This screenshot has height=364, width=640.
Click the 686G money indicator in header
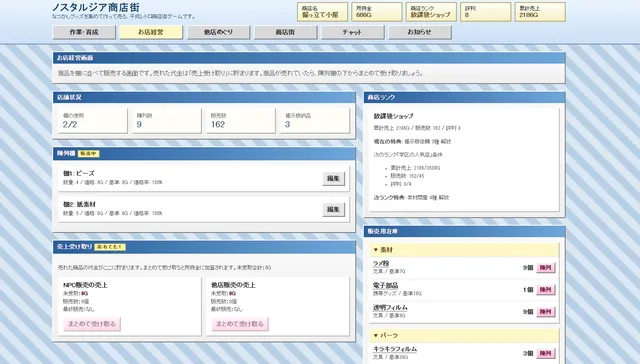pyautogui.click(x=377, y=12)
